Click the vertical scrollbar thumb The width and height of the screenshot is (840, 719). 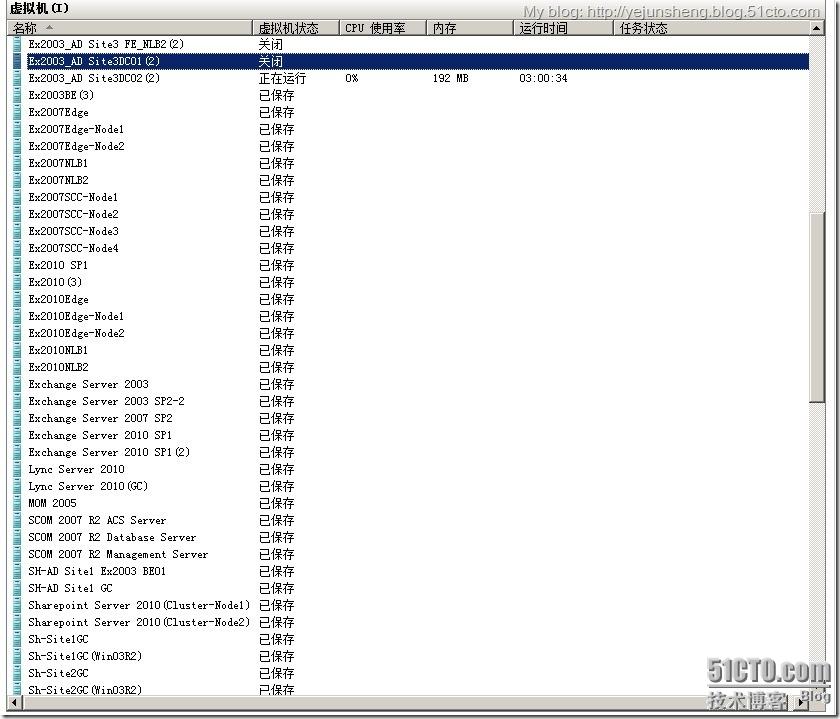[x=816, y=306]
